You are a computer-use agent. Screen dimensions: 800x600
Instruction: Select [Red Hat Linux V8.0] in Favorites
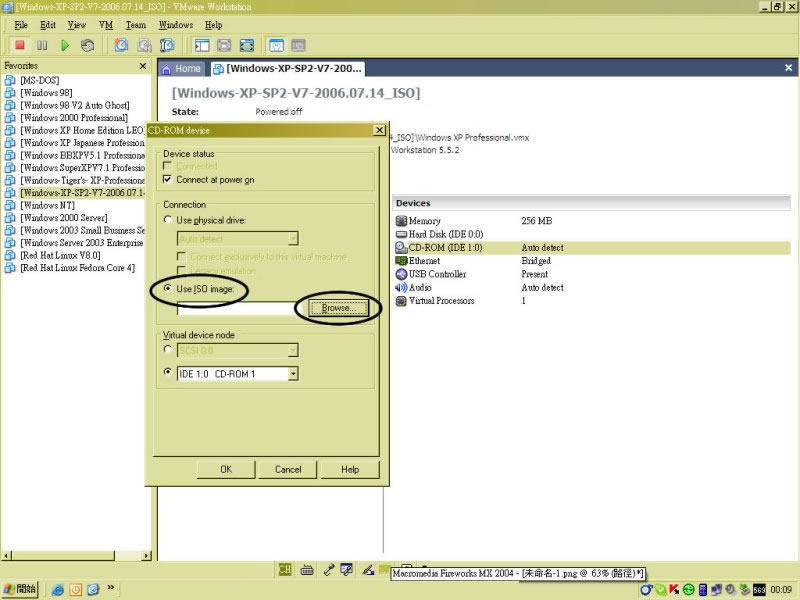(x=60, y=256)
